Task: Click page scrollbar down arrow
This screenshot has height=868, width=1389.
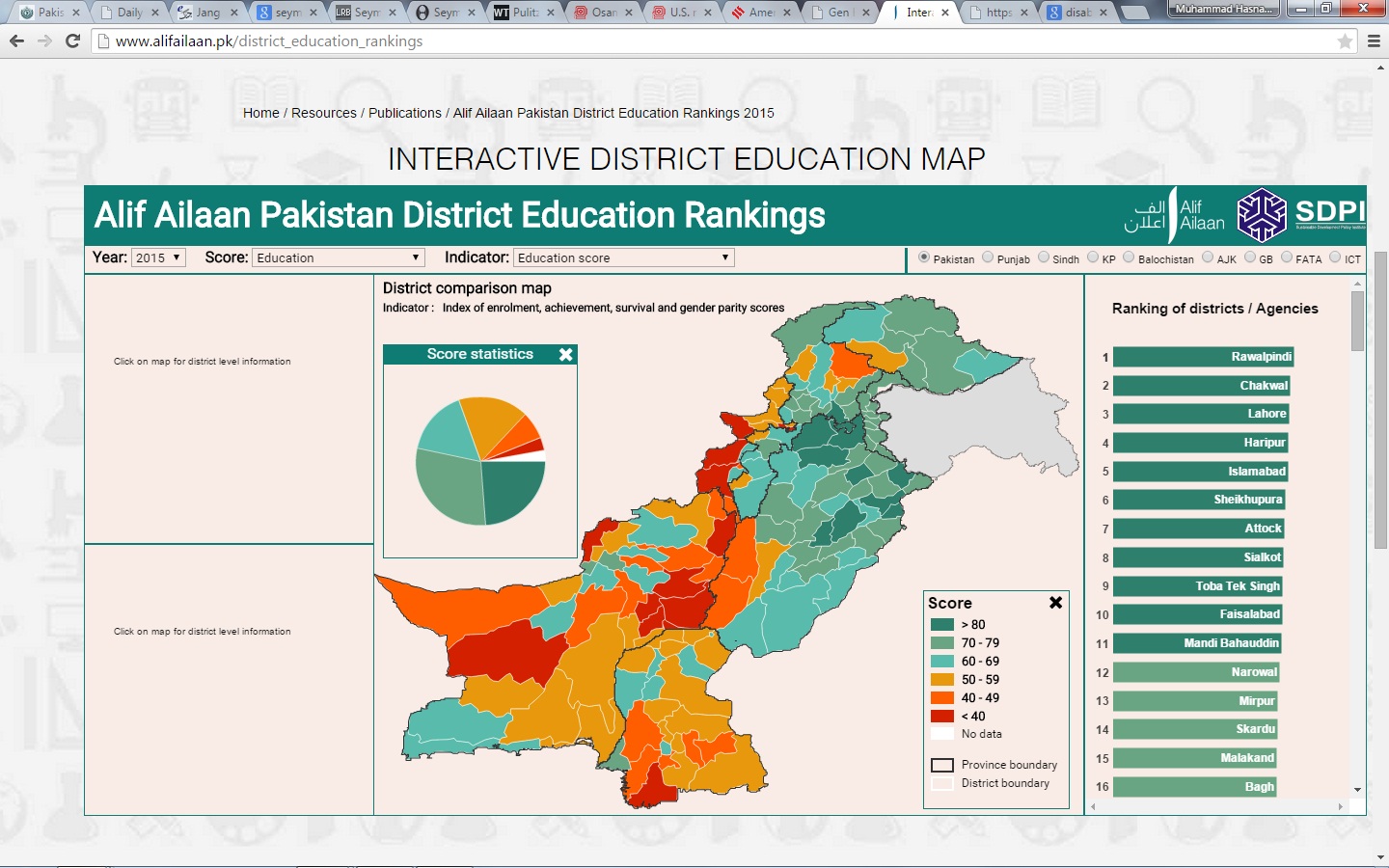Action: (1381, 856)
